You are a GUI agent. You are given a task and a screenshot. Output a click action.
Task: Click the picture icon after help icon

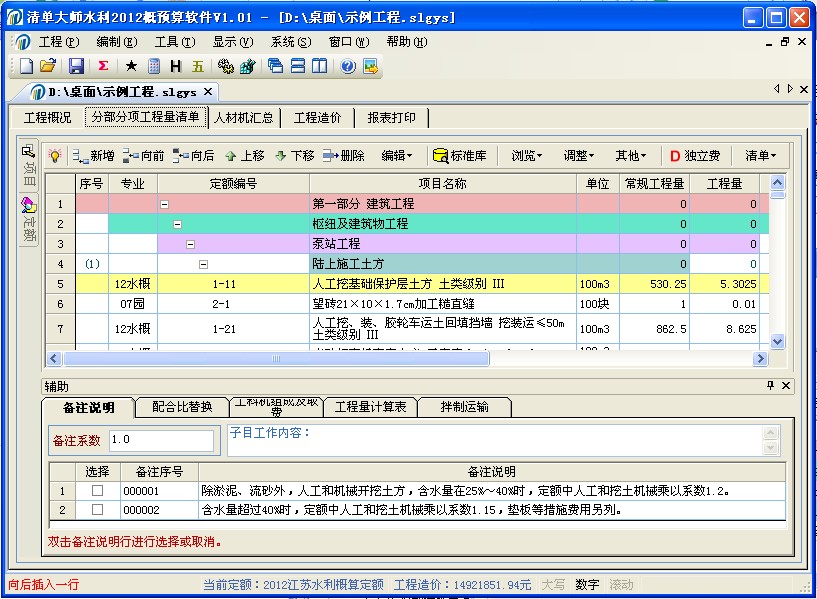(370, 66)
